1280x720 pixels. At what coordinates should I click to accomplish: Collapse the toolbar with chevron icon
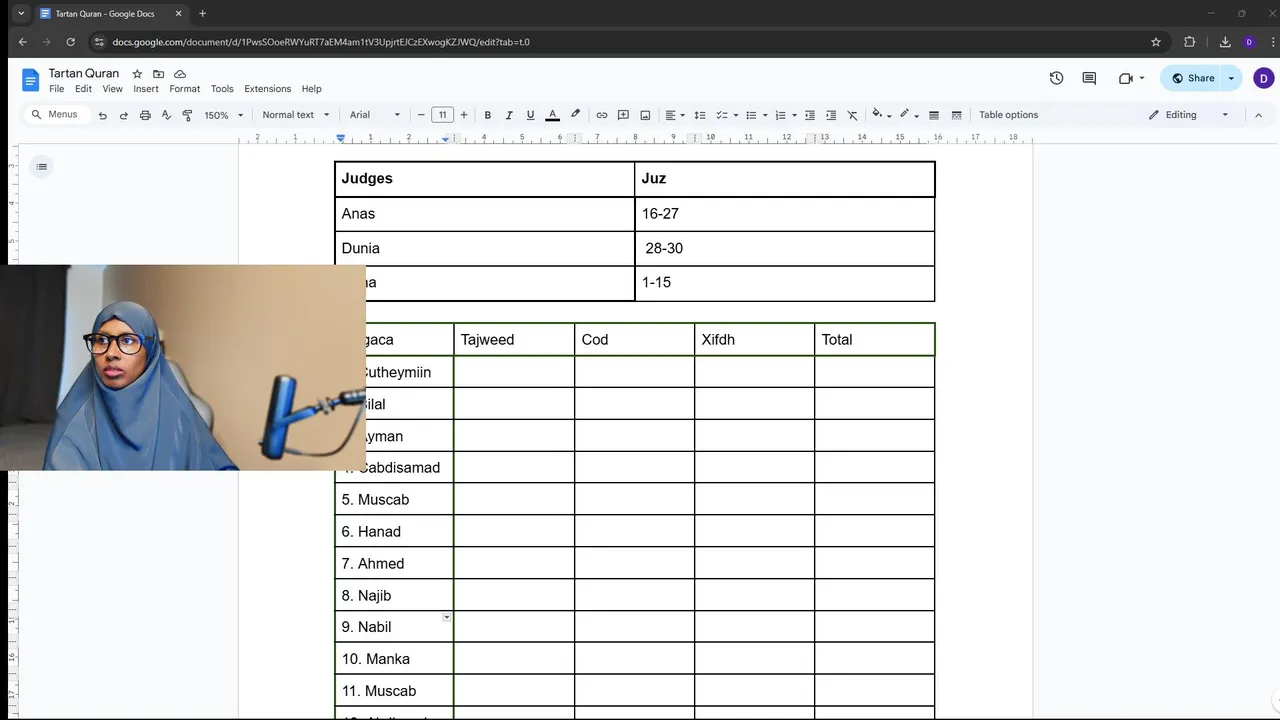click(x=1258, y=115)
